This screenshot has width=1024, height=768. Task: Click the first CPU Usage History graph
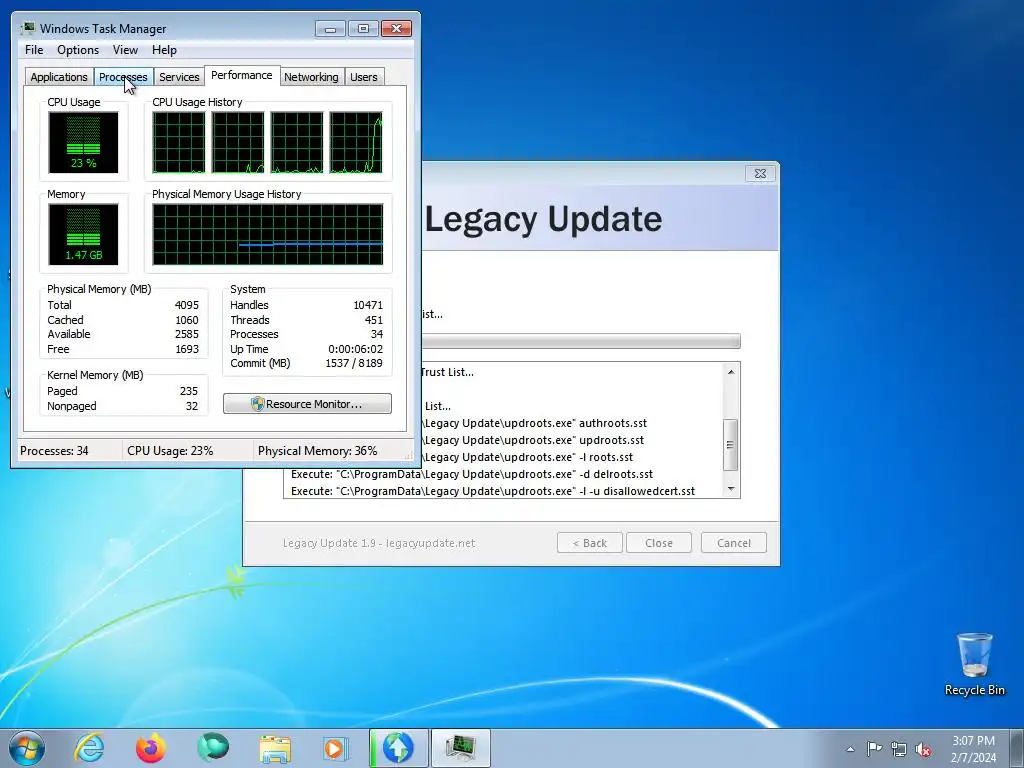[179, 142]
